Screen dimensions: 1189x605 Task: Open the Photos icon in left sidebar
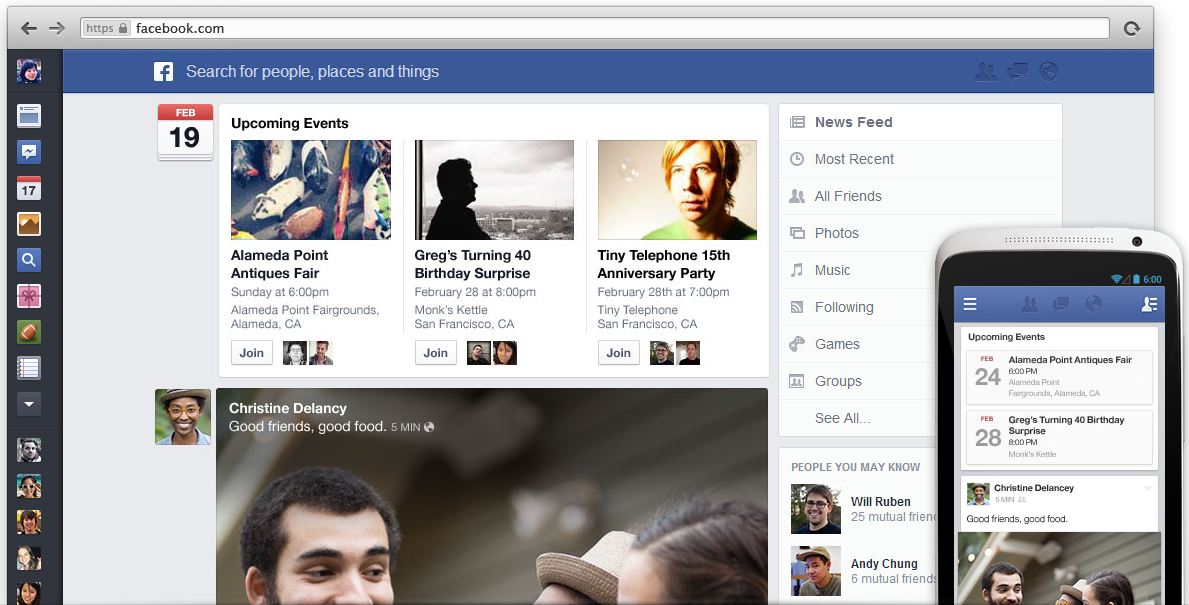pyautogui.click(x=29, y=225)
